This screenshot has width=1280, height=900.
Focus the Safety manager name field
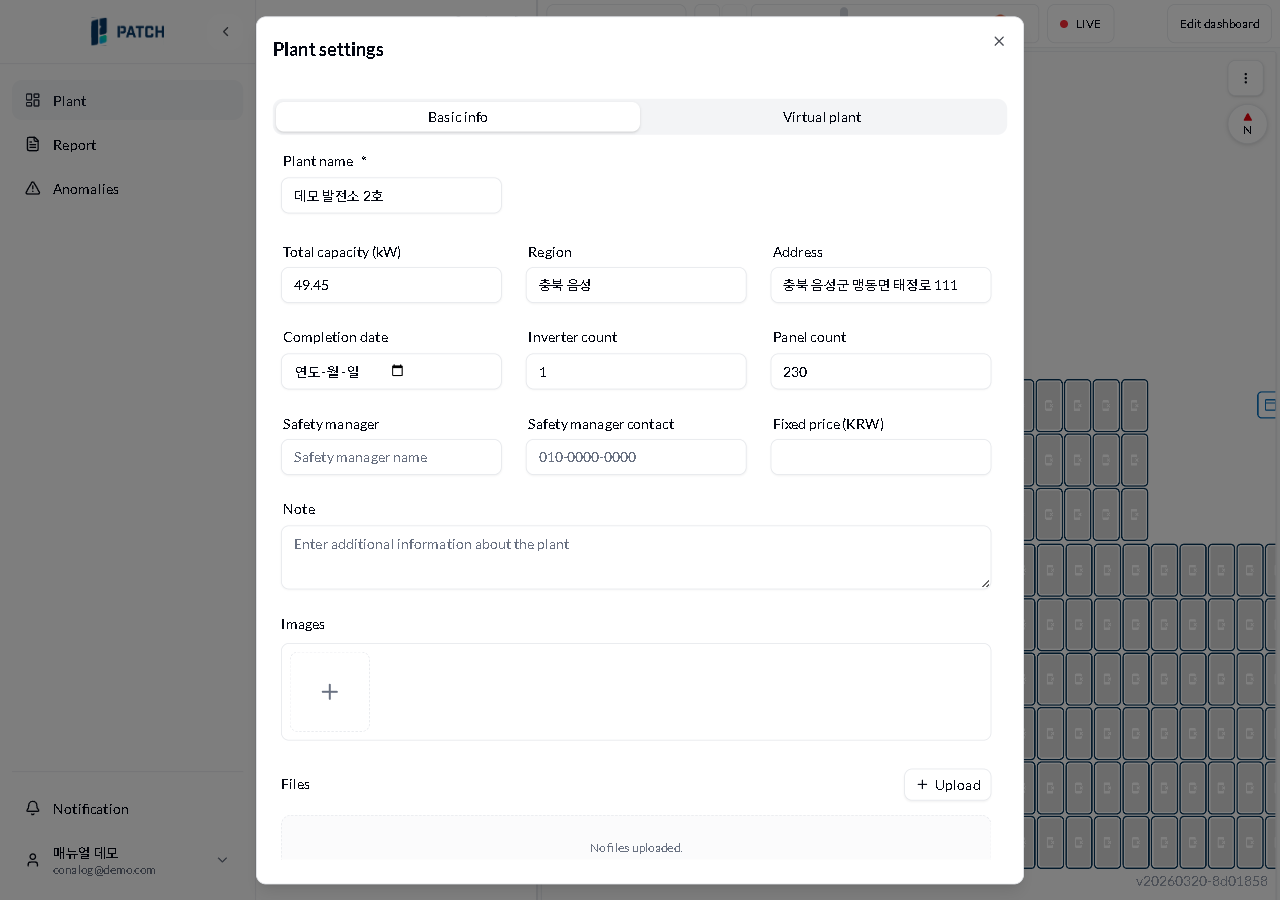coord(391,457)
